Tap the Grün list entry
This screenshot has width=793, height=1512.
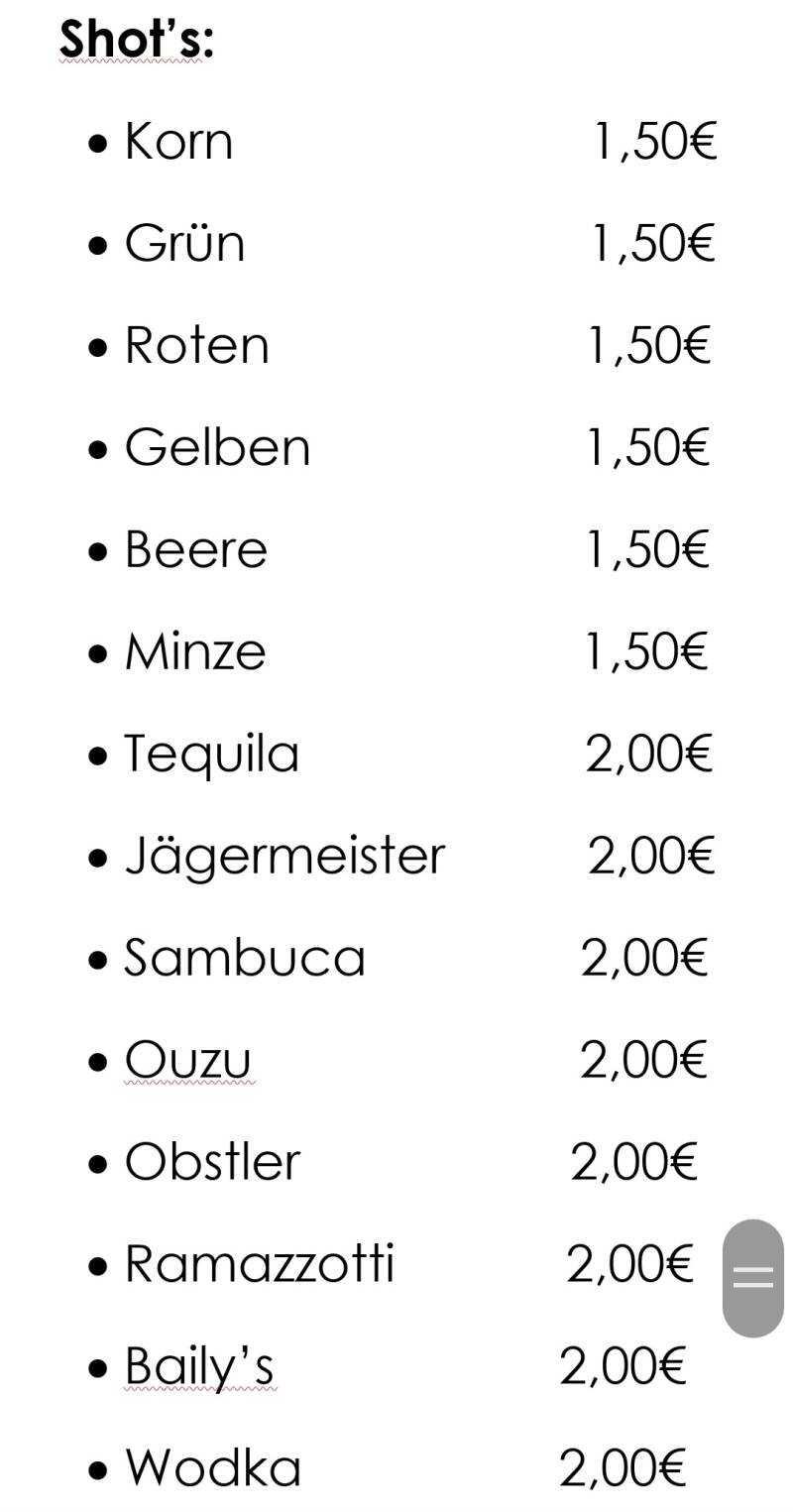tap(184, 244)
